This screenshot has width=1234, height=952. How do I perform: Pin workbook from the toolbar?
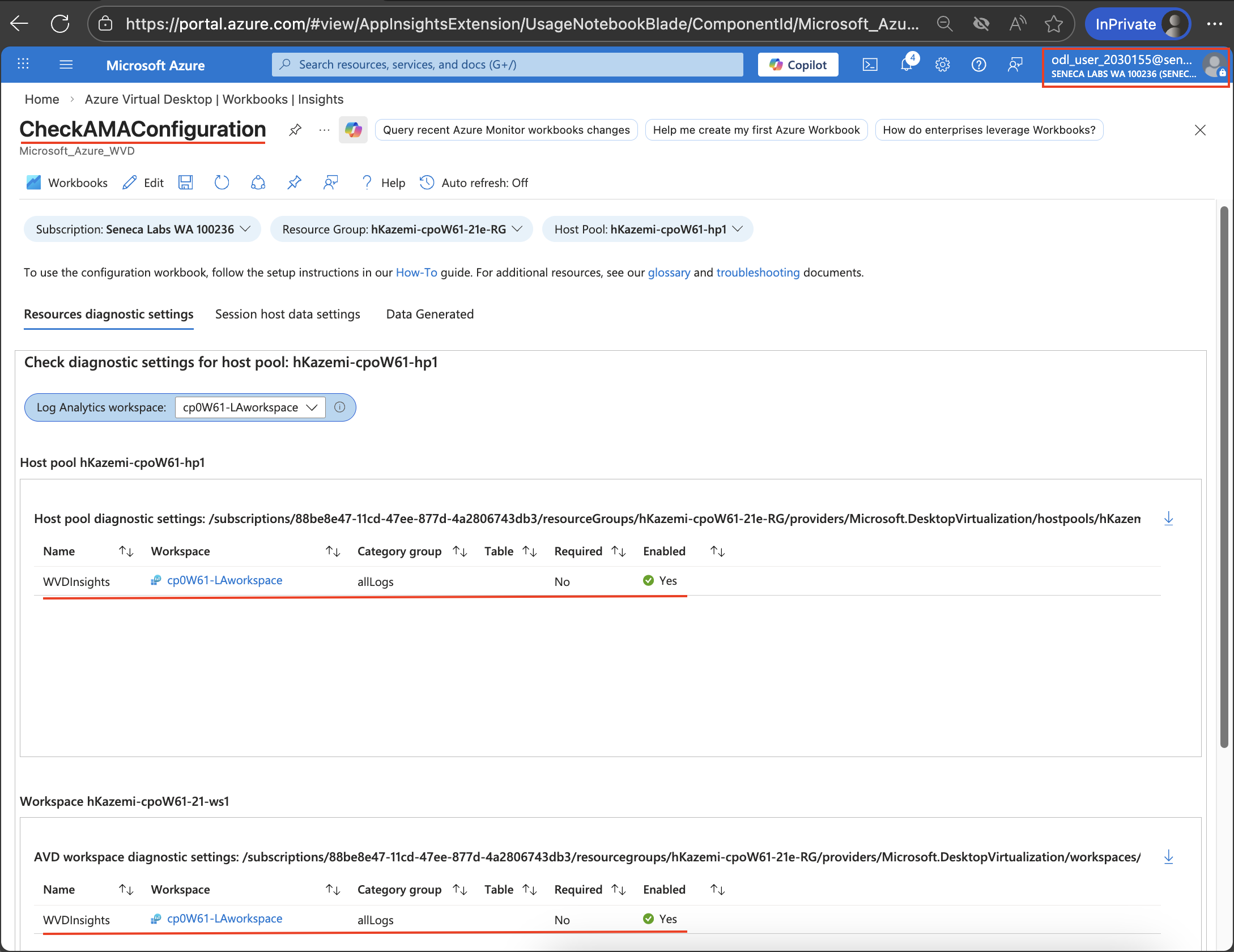pos(295,182)
